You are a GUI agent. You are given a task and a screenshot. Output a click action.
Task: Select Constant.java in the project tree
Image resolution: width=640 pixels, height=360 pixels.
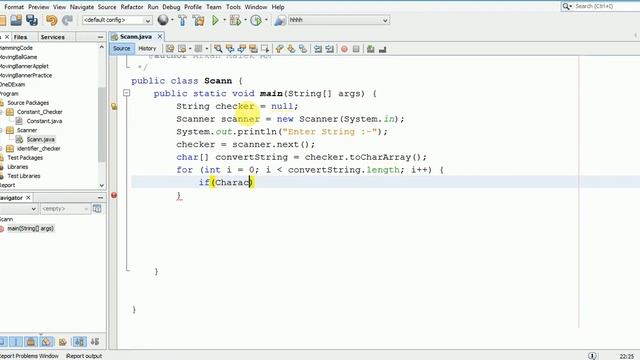tap(44, 121)
